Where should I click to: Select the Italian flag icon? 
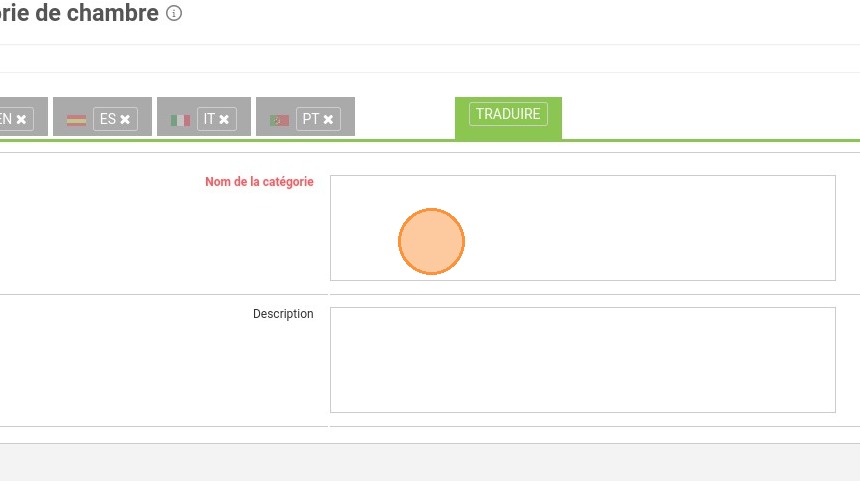[180, 120]
